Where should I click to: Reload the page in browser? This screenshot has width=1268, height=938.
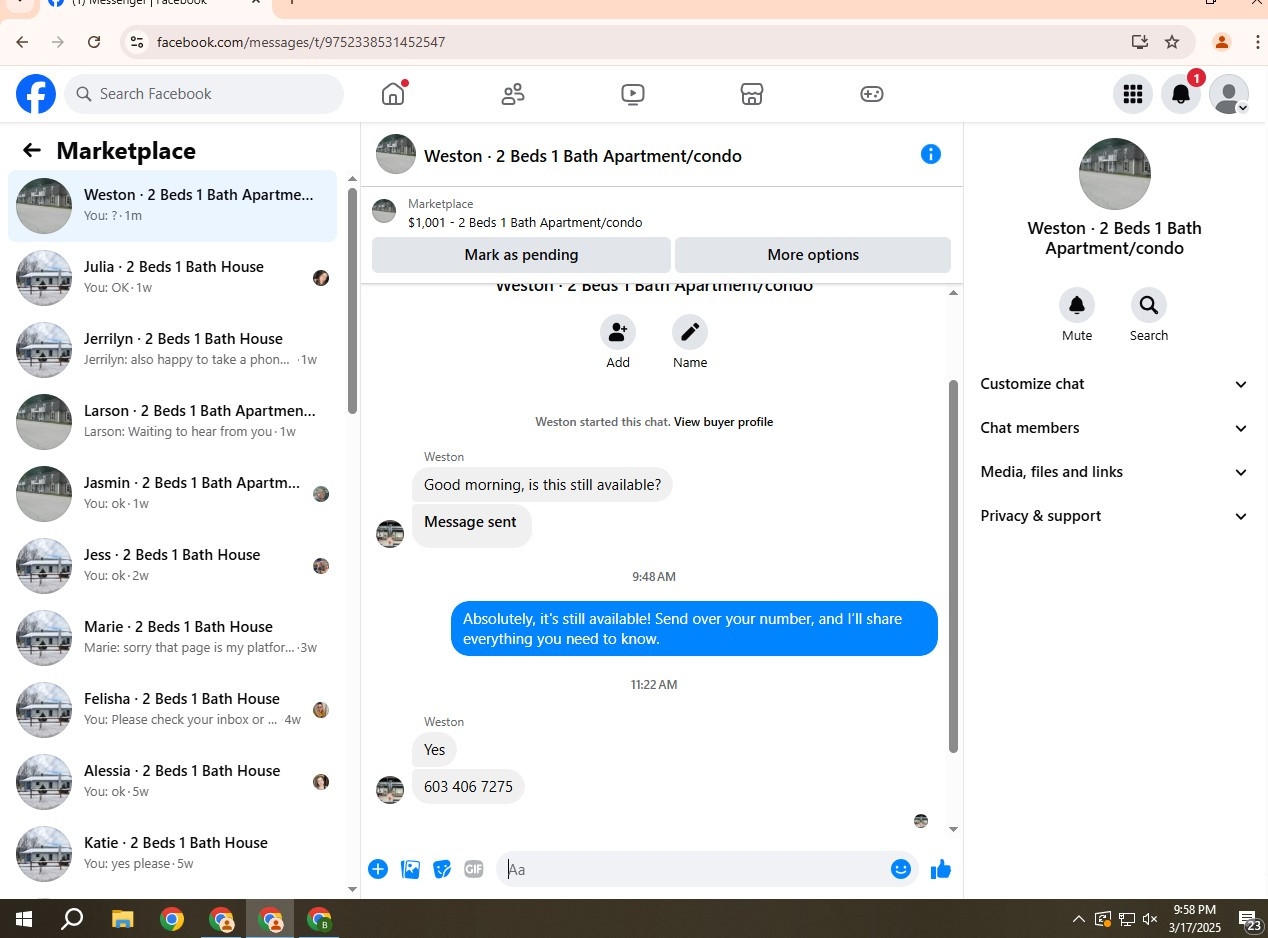click(x=94, y=42)
